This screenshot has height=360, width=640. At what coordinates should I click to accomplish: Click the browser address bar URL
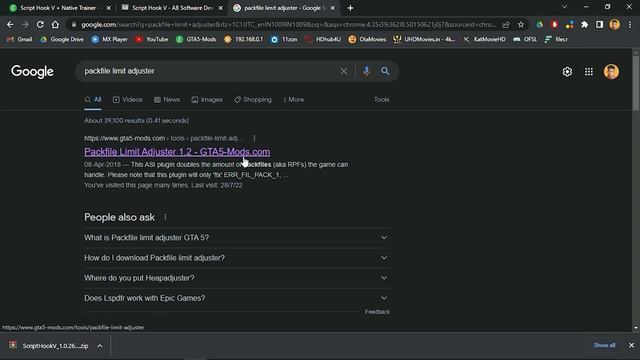pos(288,24)
